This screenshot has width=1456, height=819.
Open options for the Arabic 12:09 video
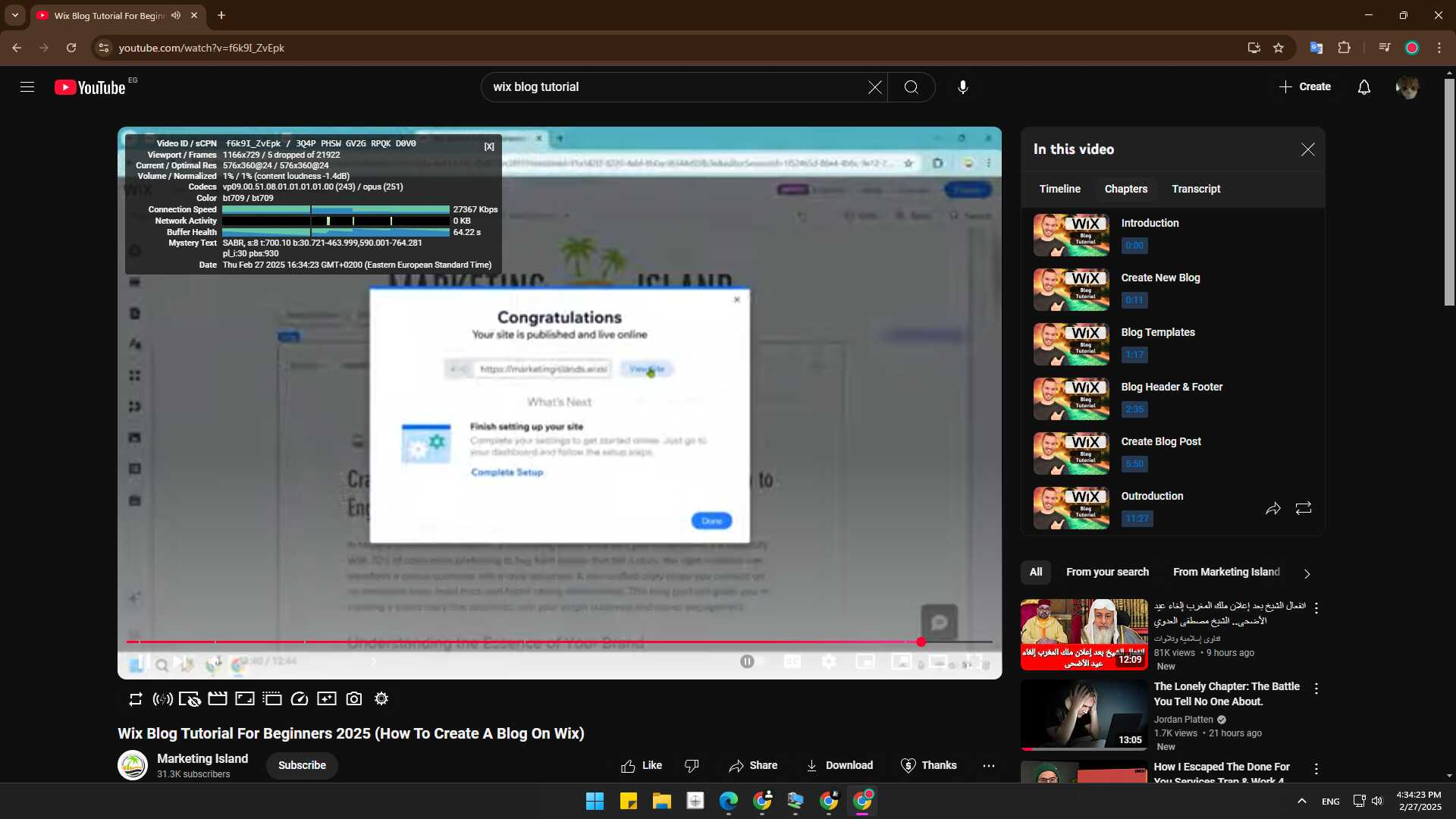[x=1316, y=608]
